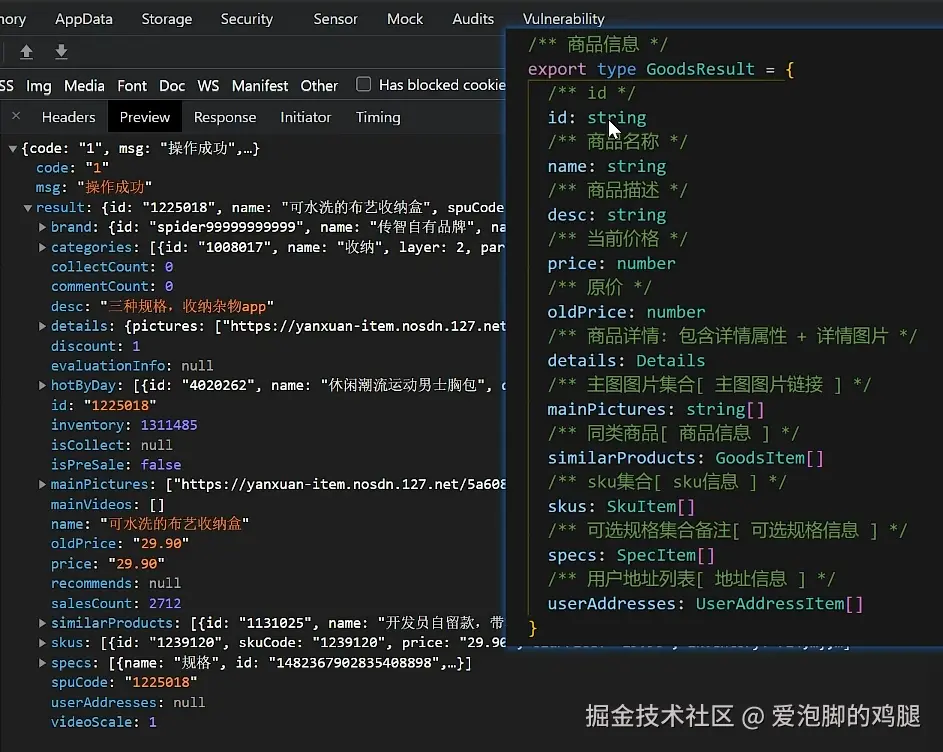The height and width of the screenshot is (752, 943).
Task: Click the userAddresses: null row in preview
Action: pos(128,703)
